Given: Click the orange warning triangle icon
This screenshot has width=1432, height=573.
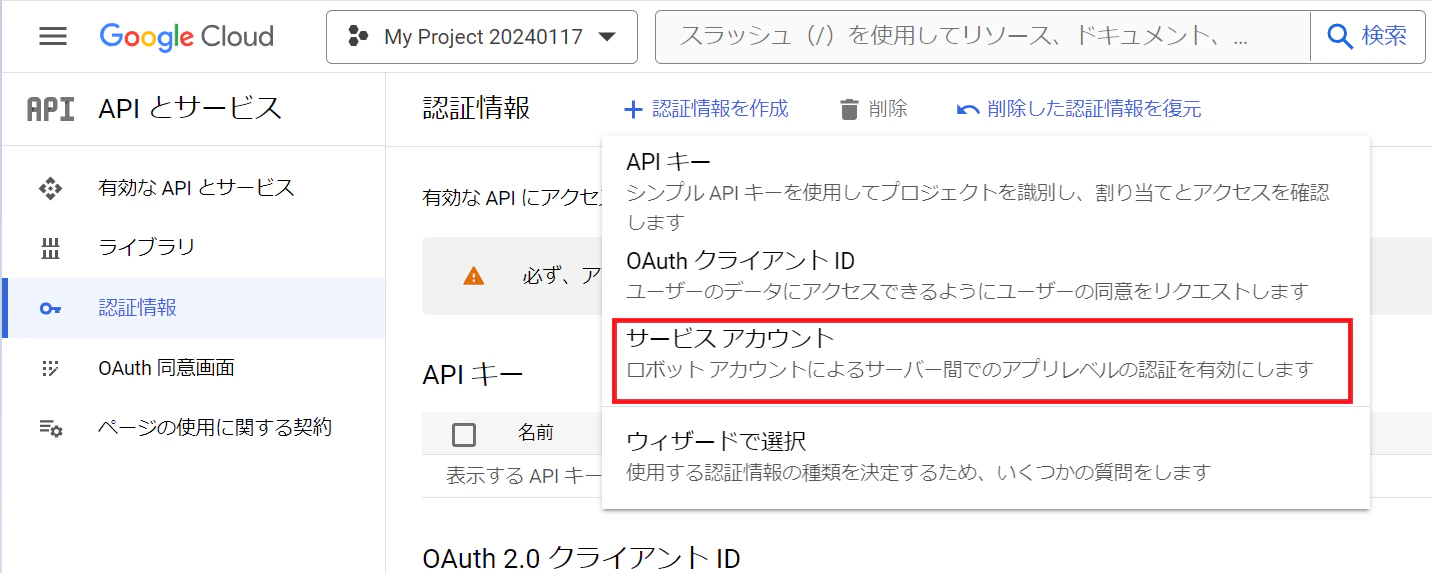Looking at the screenshot, I should pyautogui.click(x=474, y=276).
